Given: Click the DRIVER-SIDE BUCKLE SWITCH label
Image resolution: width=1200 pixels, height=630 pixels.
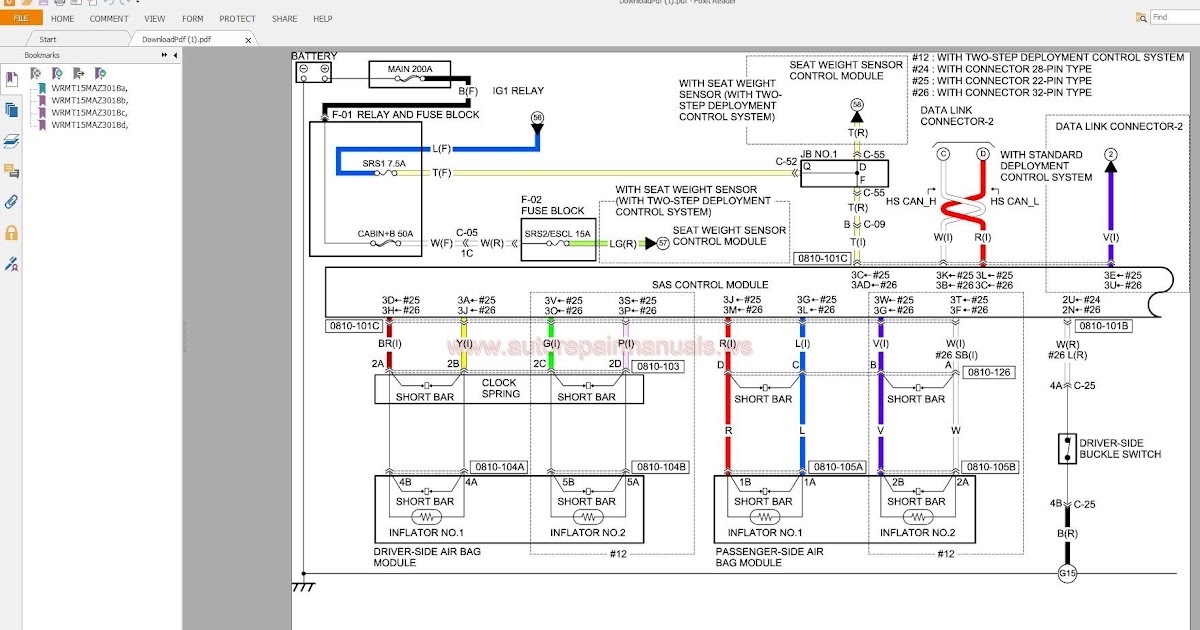Looking at the screenshot, I should tap(1120, 449).
